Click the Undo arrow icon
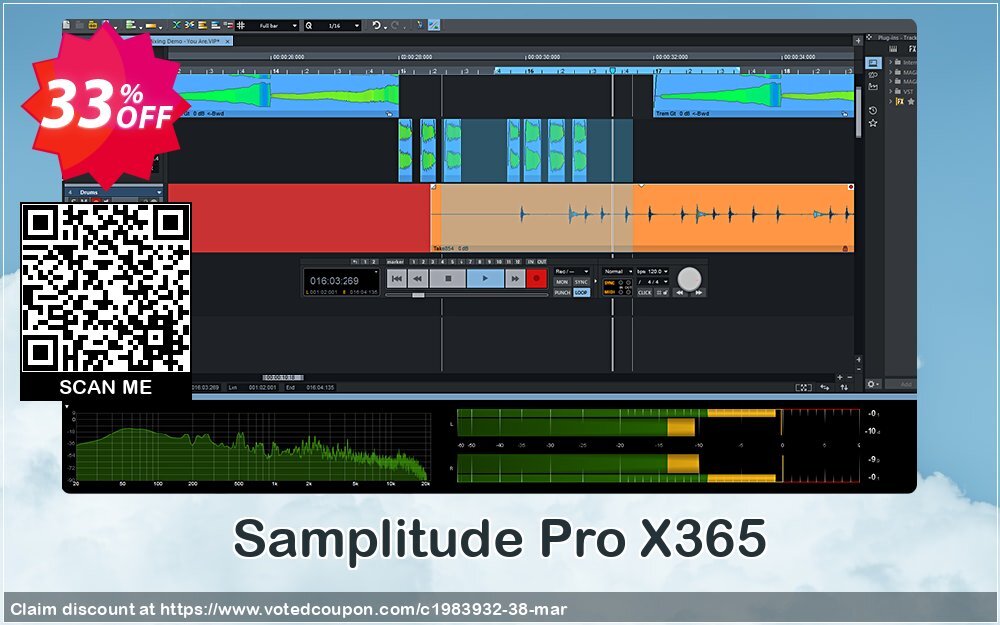1000x625 pixels. pyautogui.click(x=376, y=26)
